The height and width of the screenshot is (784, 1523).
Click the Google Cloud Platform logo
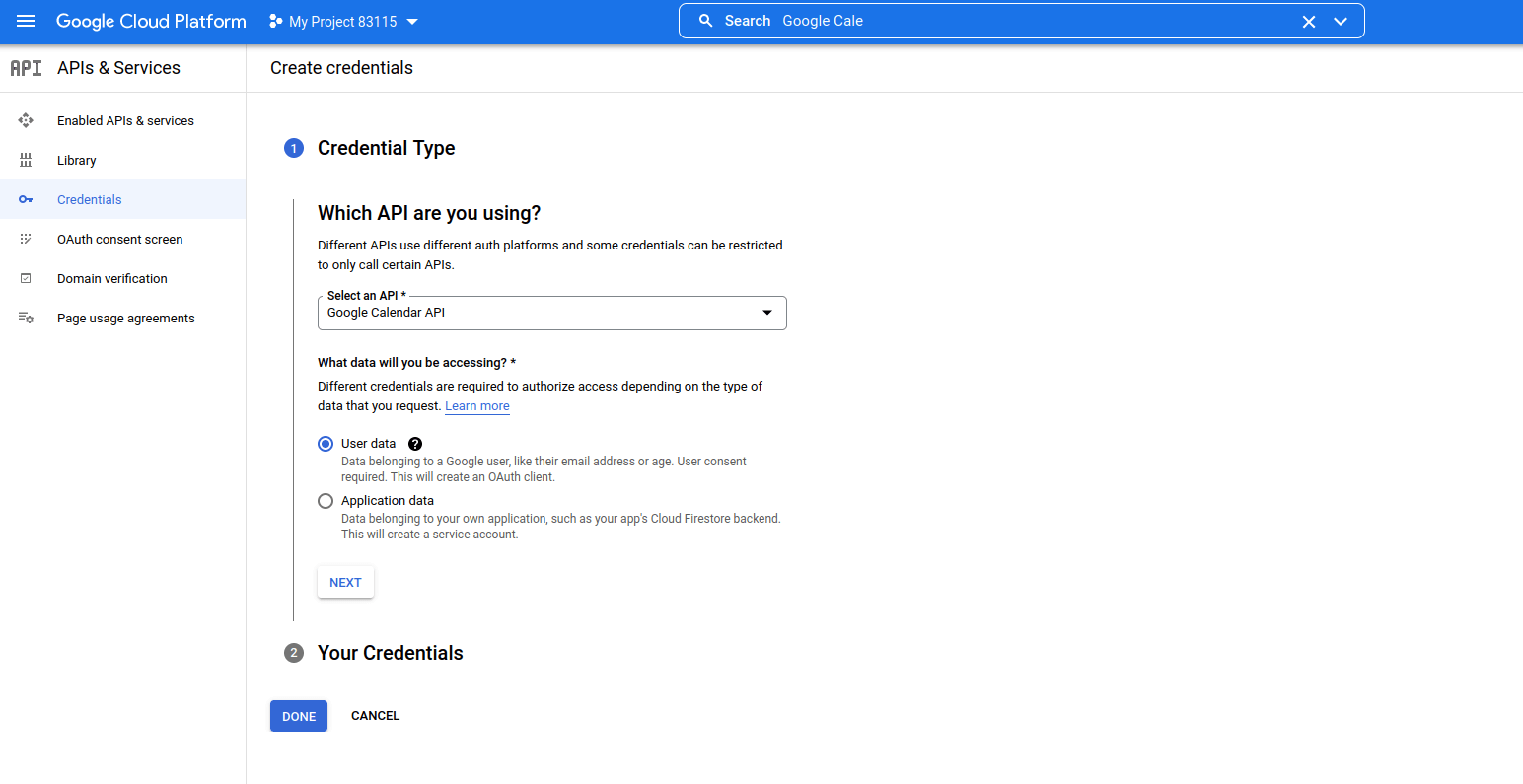[151, 21]
